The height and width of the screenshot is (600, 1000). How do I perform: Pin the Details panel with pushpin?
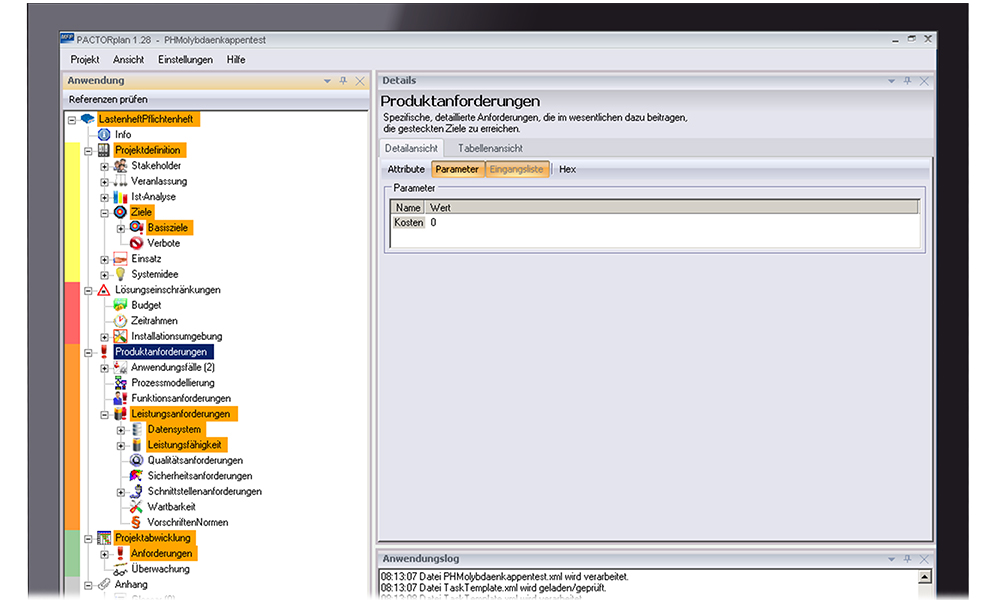(x=907, y=81)
